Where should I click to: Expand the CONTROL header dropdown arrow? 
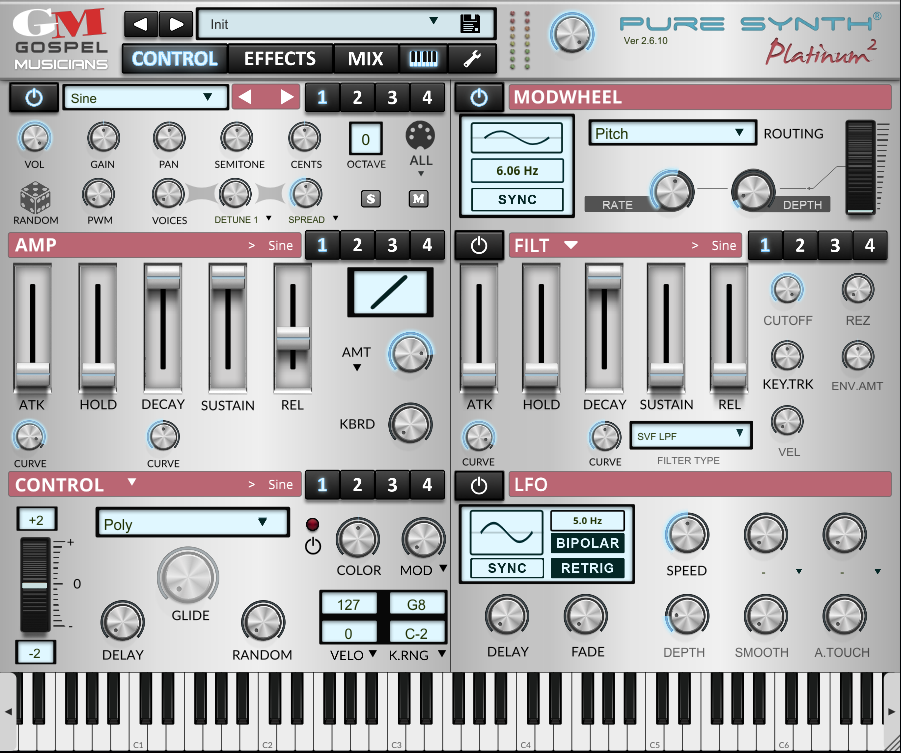(x=132, y=482)
